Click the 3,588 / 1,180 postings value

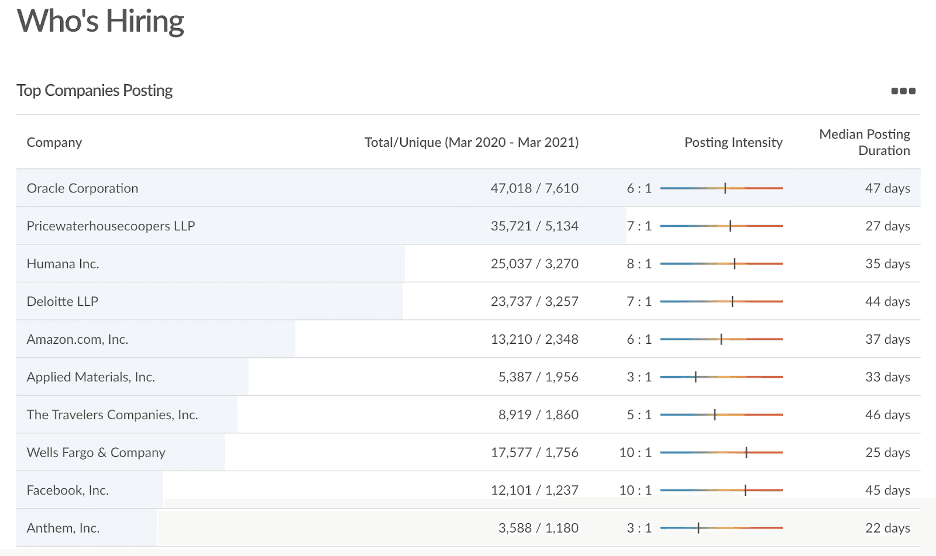point(538,528)
